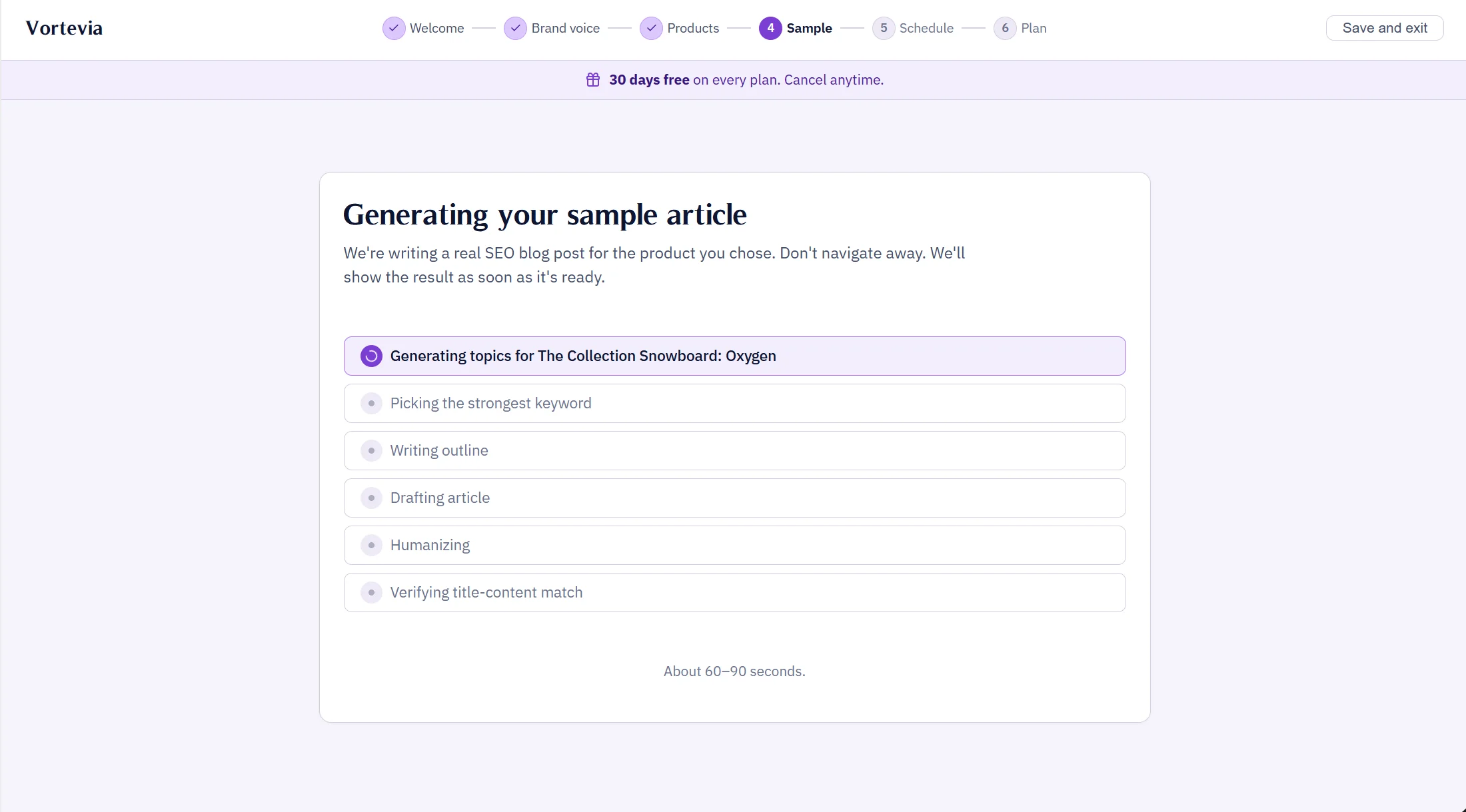Click the Vortevia logo
1466x812 pixels.
pos(64,28)
